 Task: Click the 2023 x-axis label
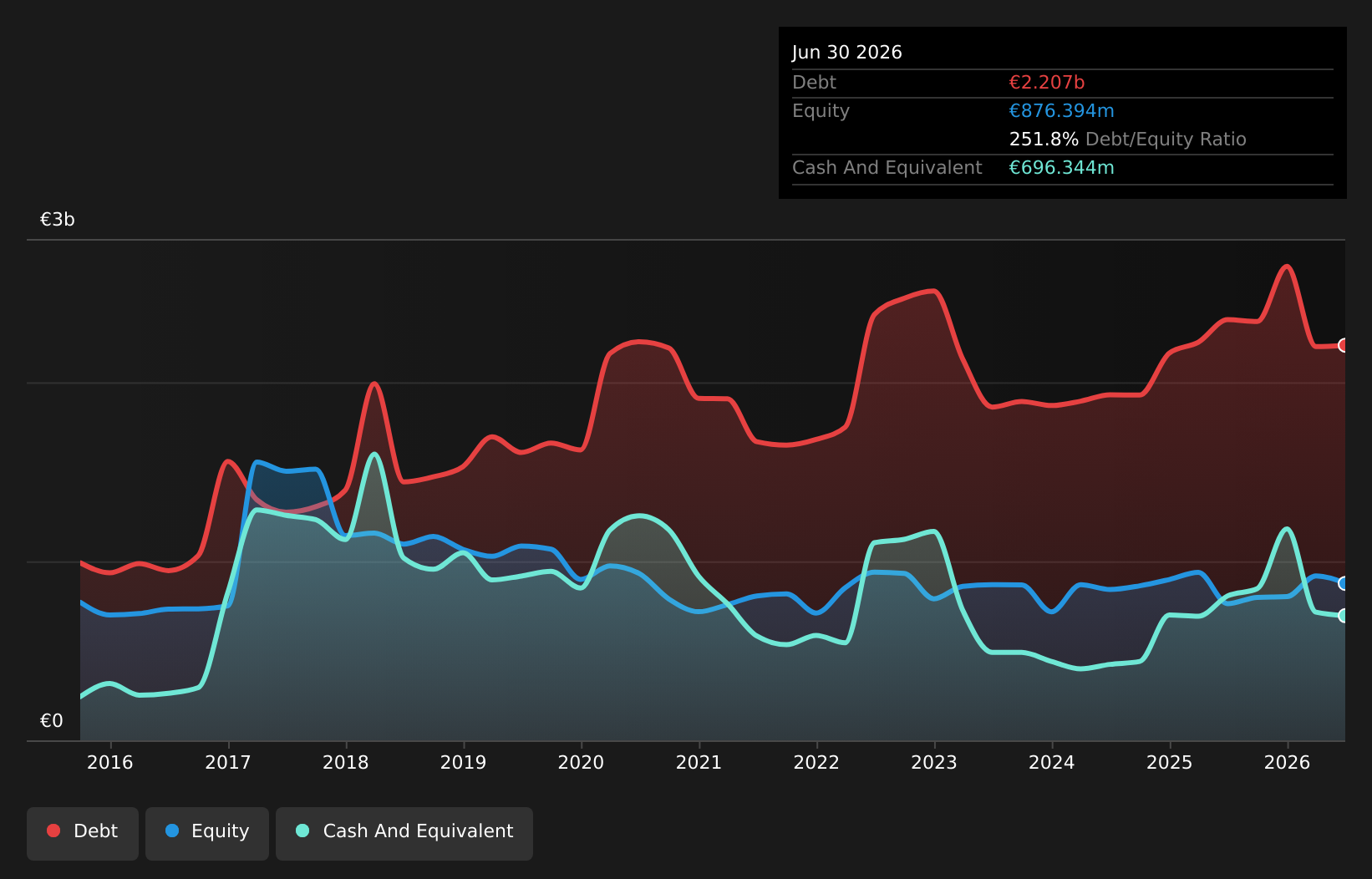click(x=934, y=762)
